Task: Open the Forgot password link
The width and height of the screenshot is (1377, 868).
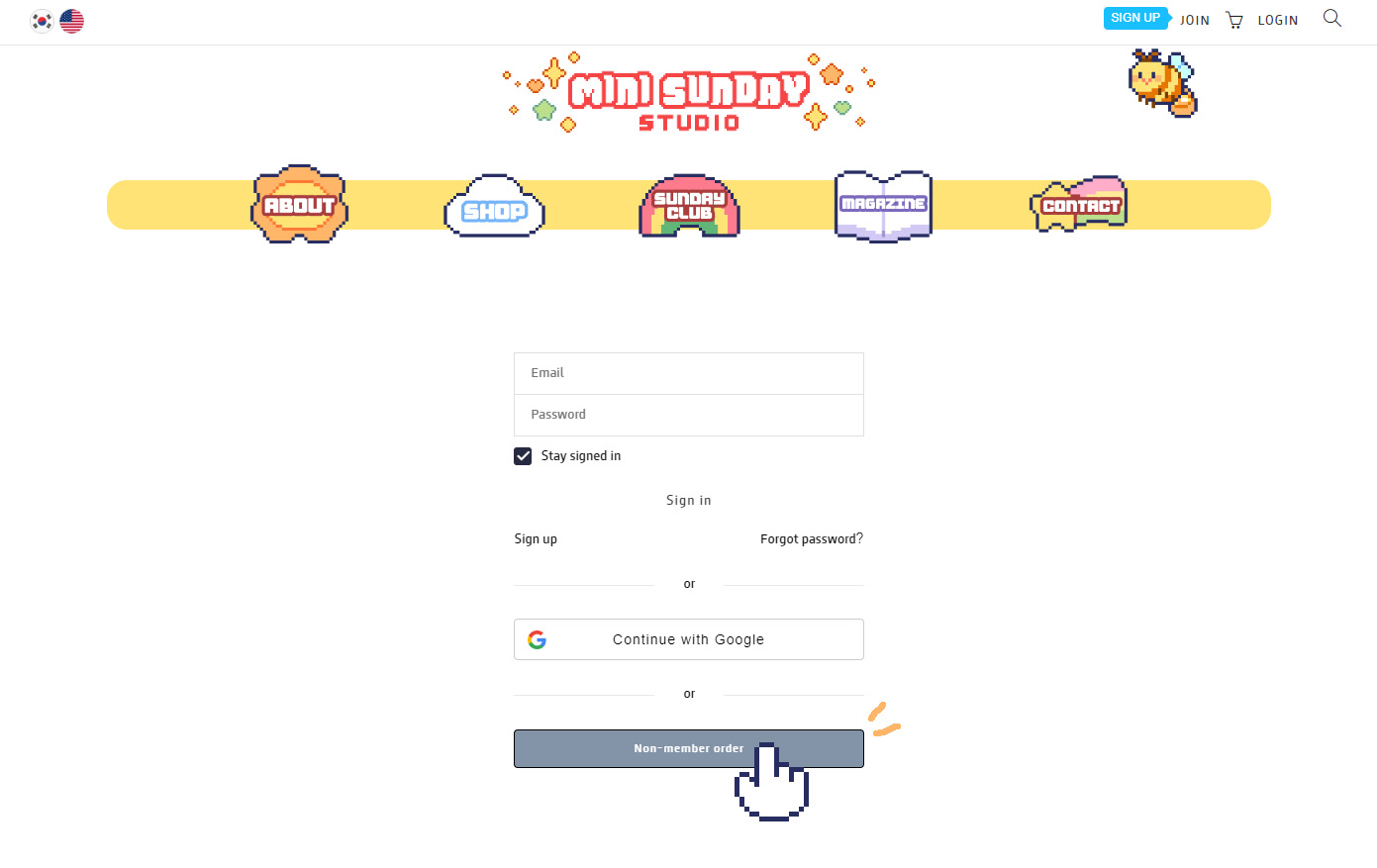Action: pyautogui.click(x=812, y=539)
